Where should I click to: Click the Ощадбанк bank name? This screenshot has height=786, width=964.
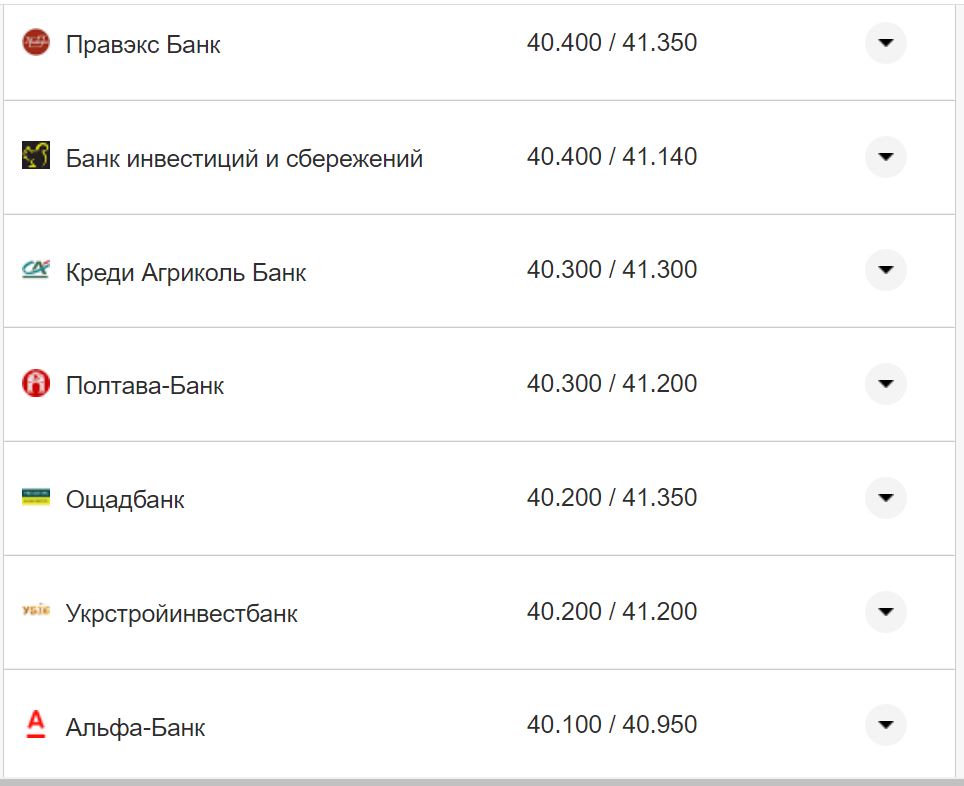(124, 499)
